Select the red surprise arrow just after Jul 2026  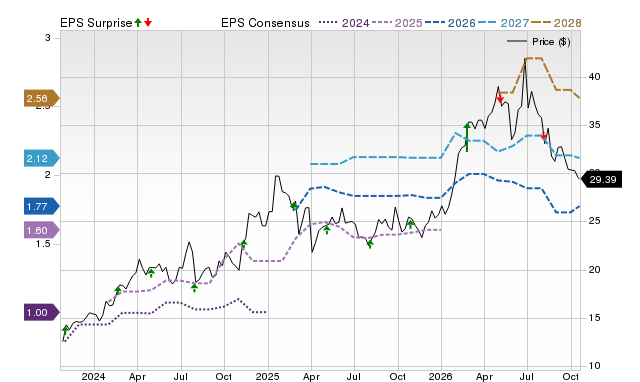click(x=544, y=136)
